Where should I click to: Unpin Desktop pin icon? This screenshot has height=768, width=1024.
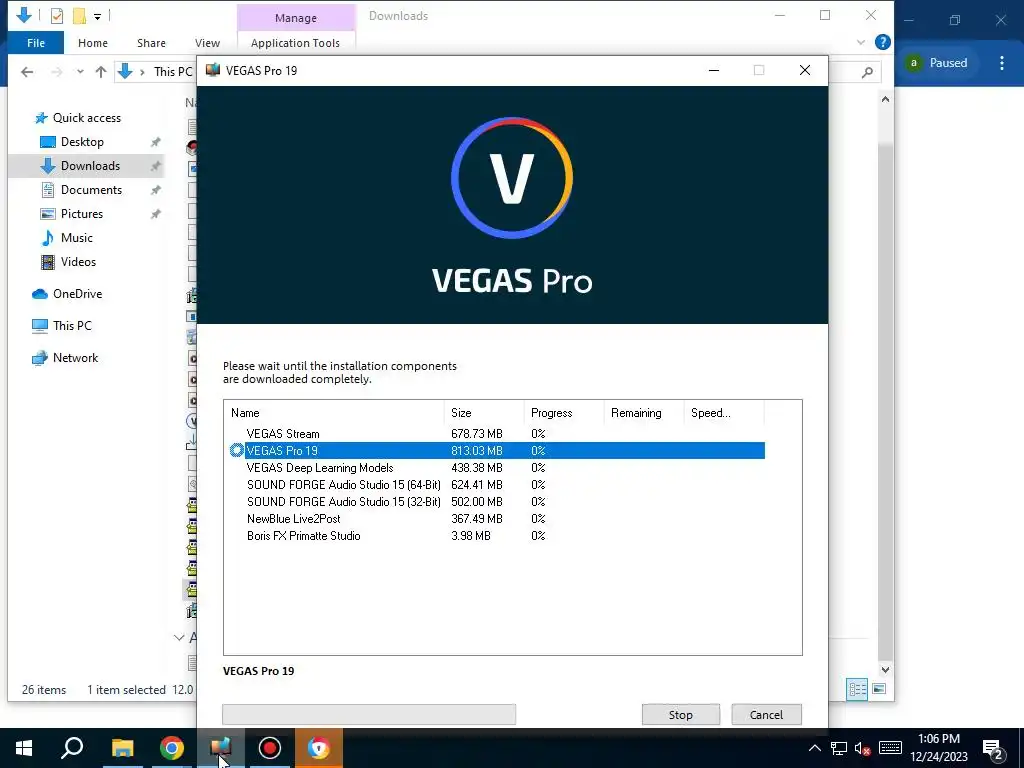[155, 142]
